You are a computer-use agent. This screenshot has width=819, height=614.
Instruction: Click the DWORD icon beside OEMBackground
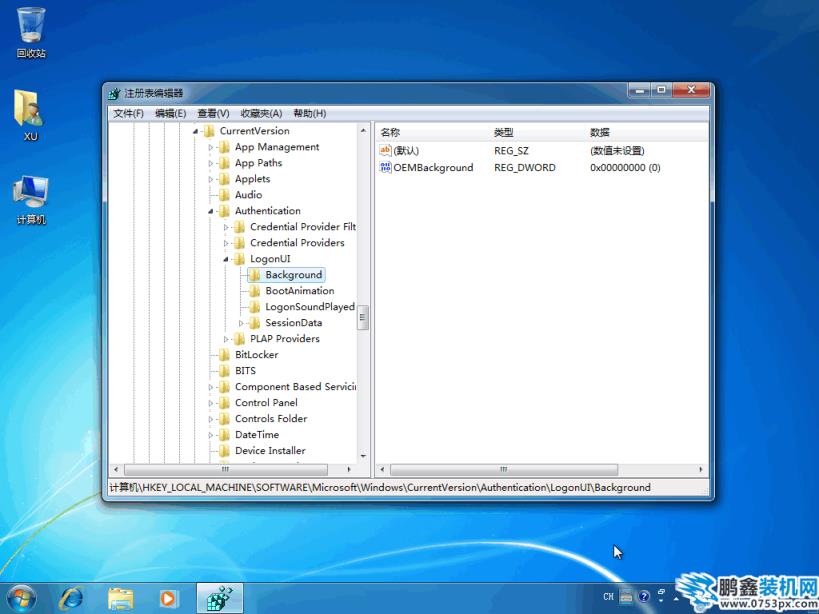pos(385,167)
